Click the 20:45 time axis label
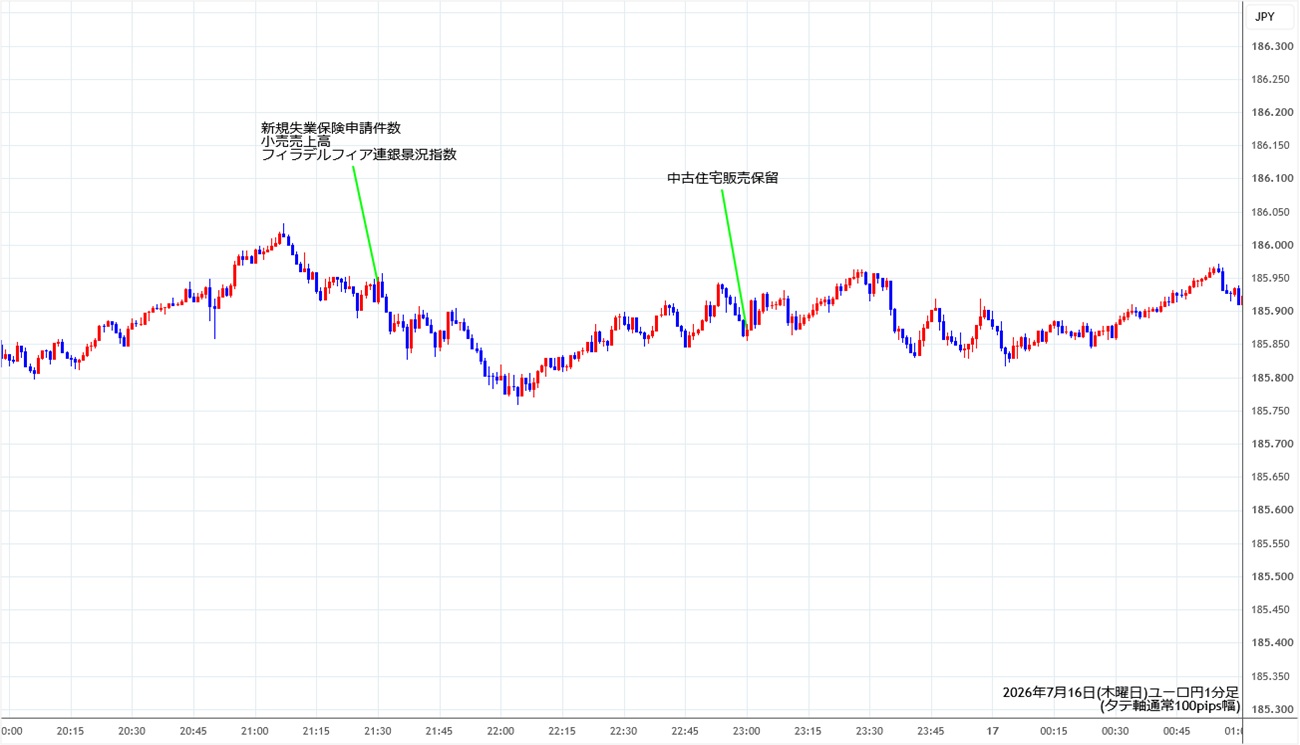 point(194,731)
